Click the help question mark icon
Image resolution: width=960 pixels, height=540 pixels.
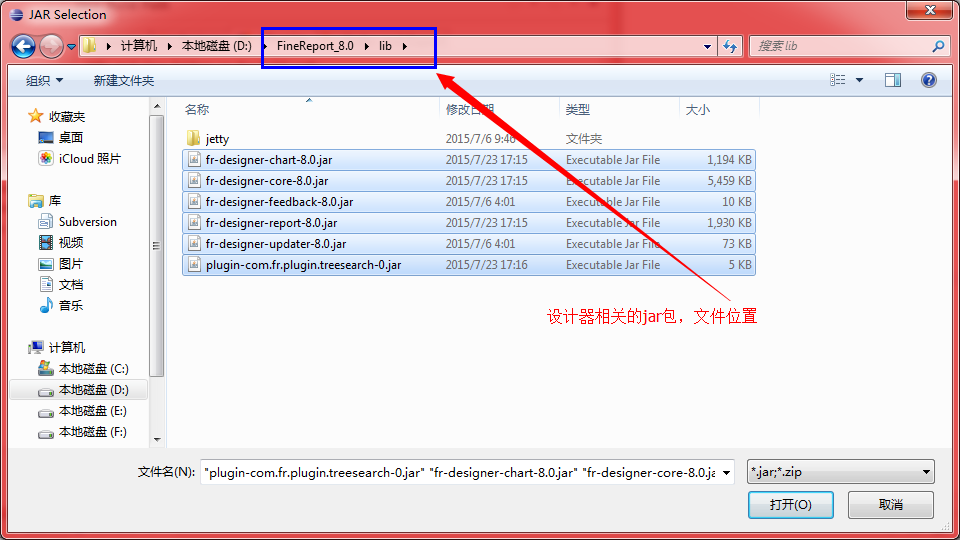[928, 80]
